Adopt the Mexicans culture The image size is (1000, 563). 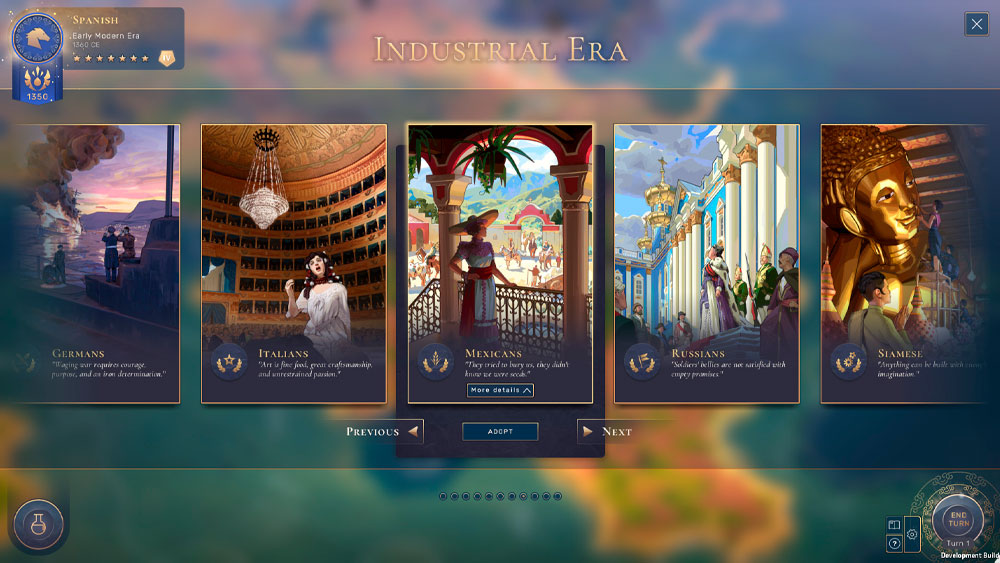tap(500, 432)
